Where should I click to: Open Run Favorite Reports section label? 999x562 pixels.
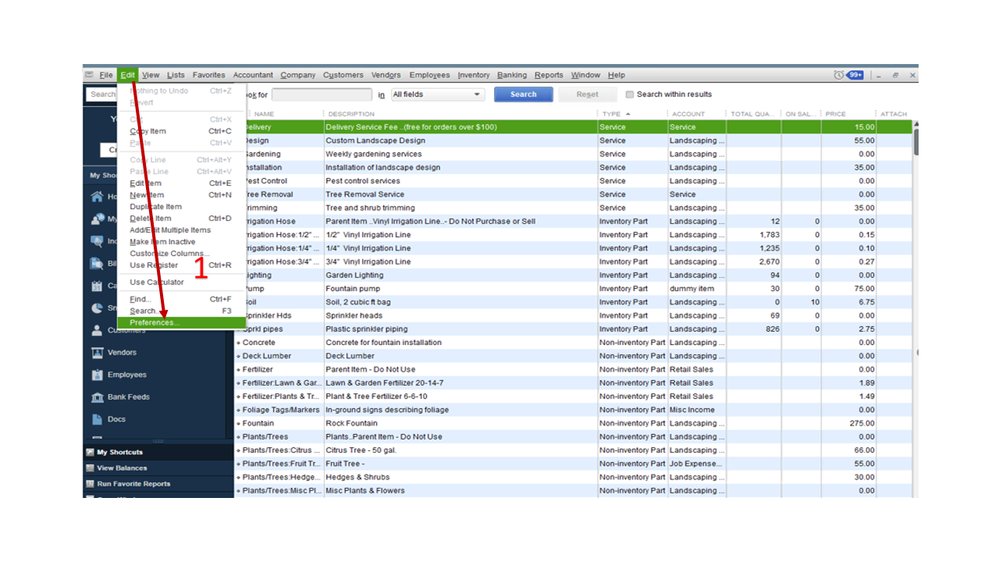[133, 484]
